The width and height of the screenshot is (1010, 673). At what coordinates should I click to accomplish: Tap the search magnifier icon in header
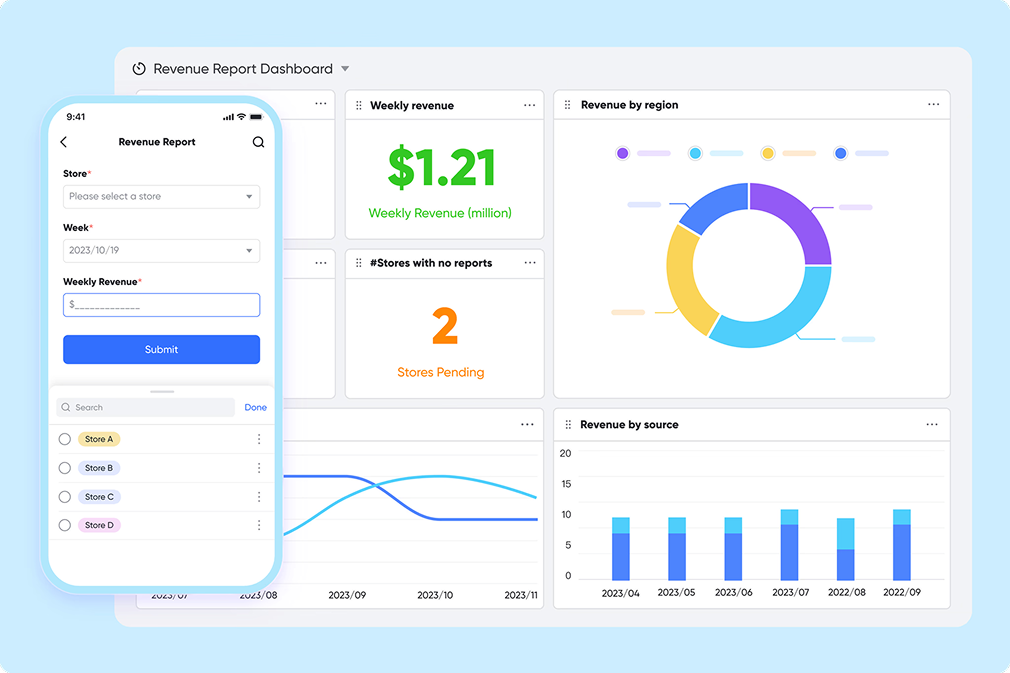pos(258,143)
